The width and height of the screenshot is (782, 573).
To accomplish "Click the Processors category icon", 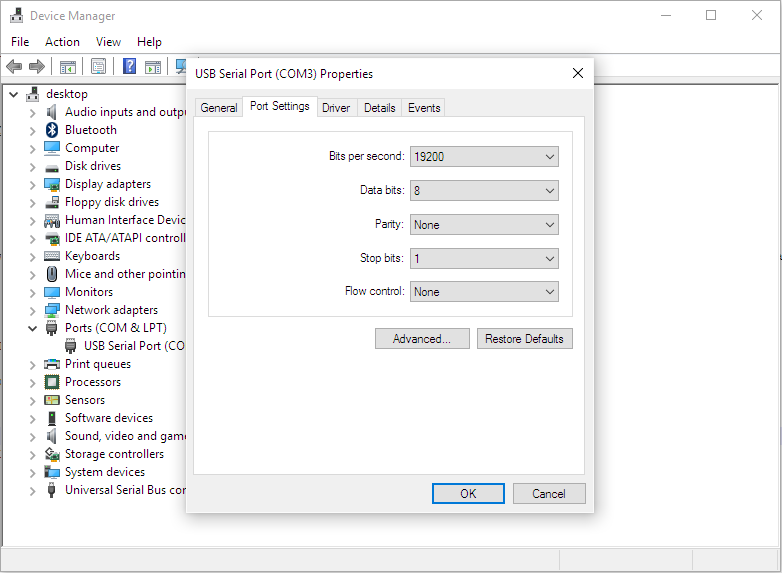I will [x=52, y=382].
